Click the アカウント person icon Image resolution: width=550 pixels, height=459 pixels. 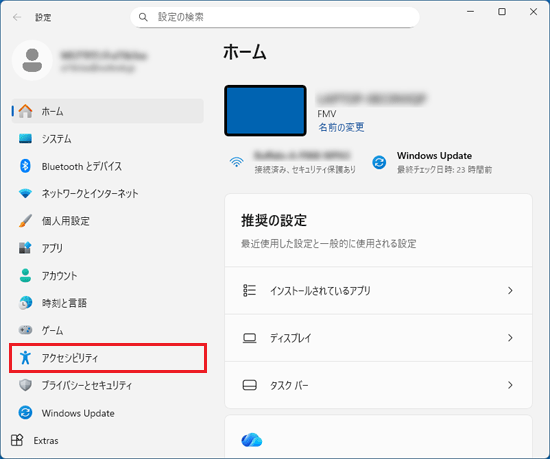coord(25,275)
